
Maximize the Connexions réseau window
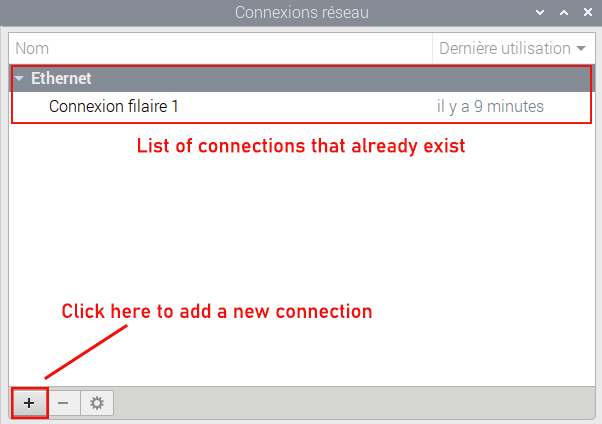pyautogui.click(x=563, y=13)
